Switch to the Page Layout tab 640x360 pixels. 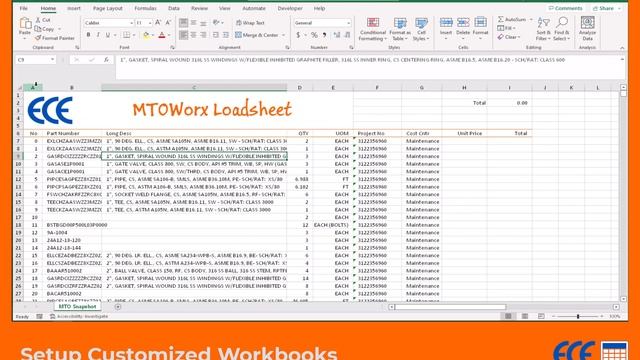108,8
